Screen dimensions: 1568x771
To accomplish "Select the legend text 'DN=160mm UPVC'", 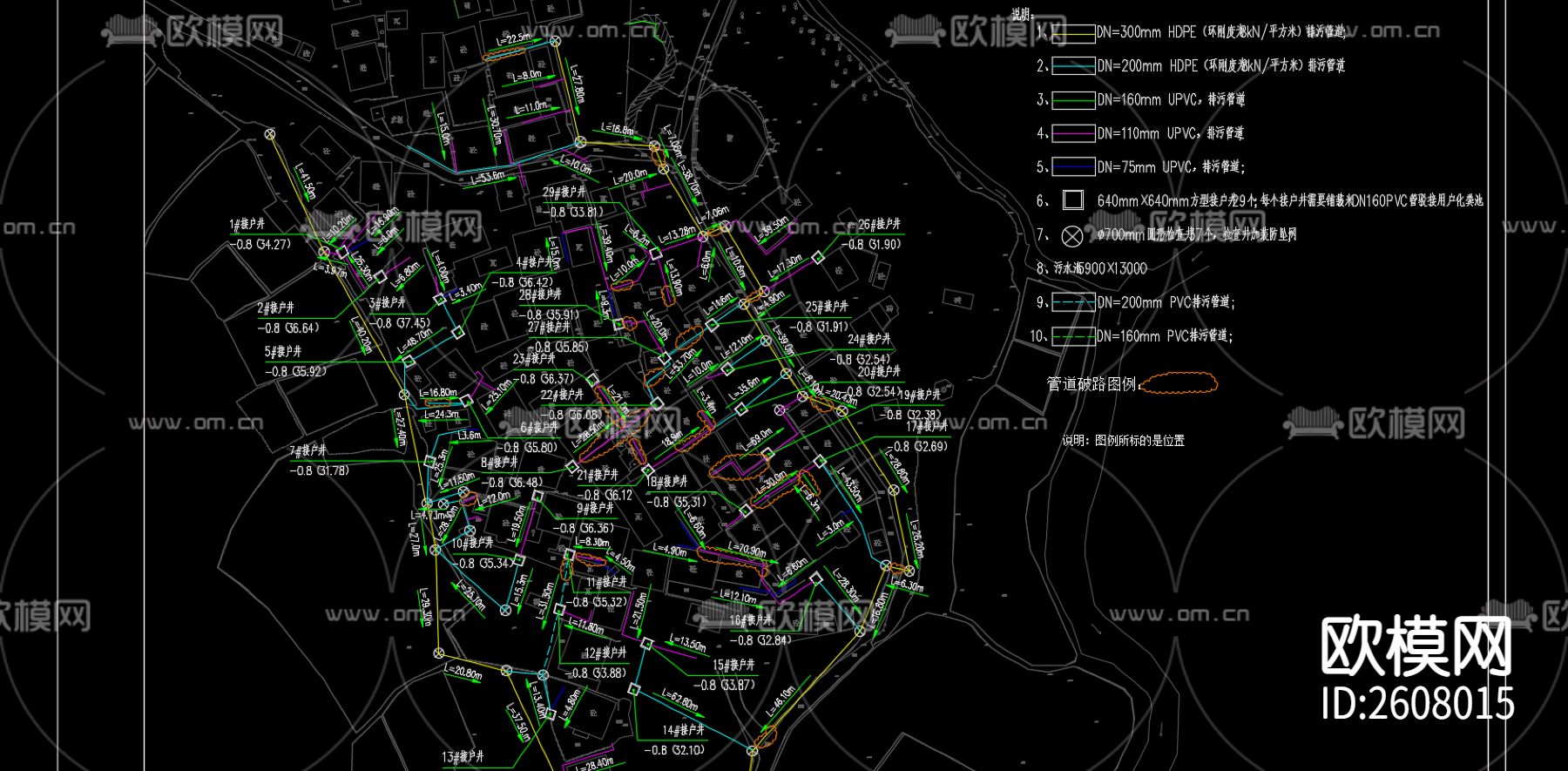I will pos(1172,99).
